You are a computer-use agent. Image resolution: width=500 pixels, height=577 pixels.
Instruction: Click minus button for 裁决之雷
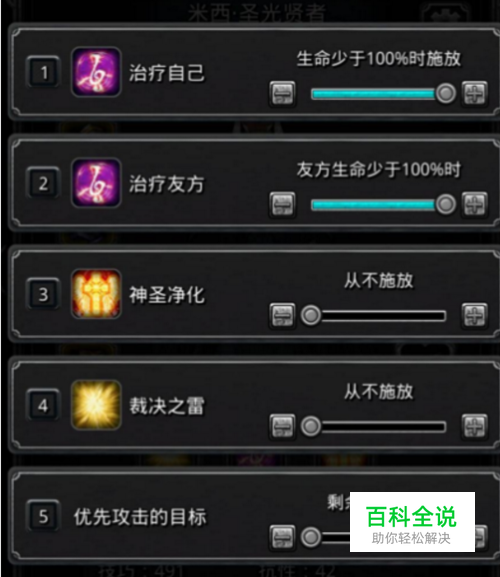[x=282, y=427]
